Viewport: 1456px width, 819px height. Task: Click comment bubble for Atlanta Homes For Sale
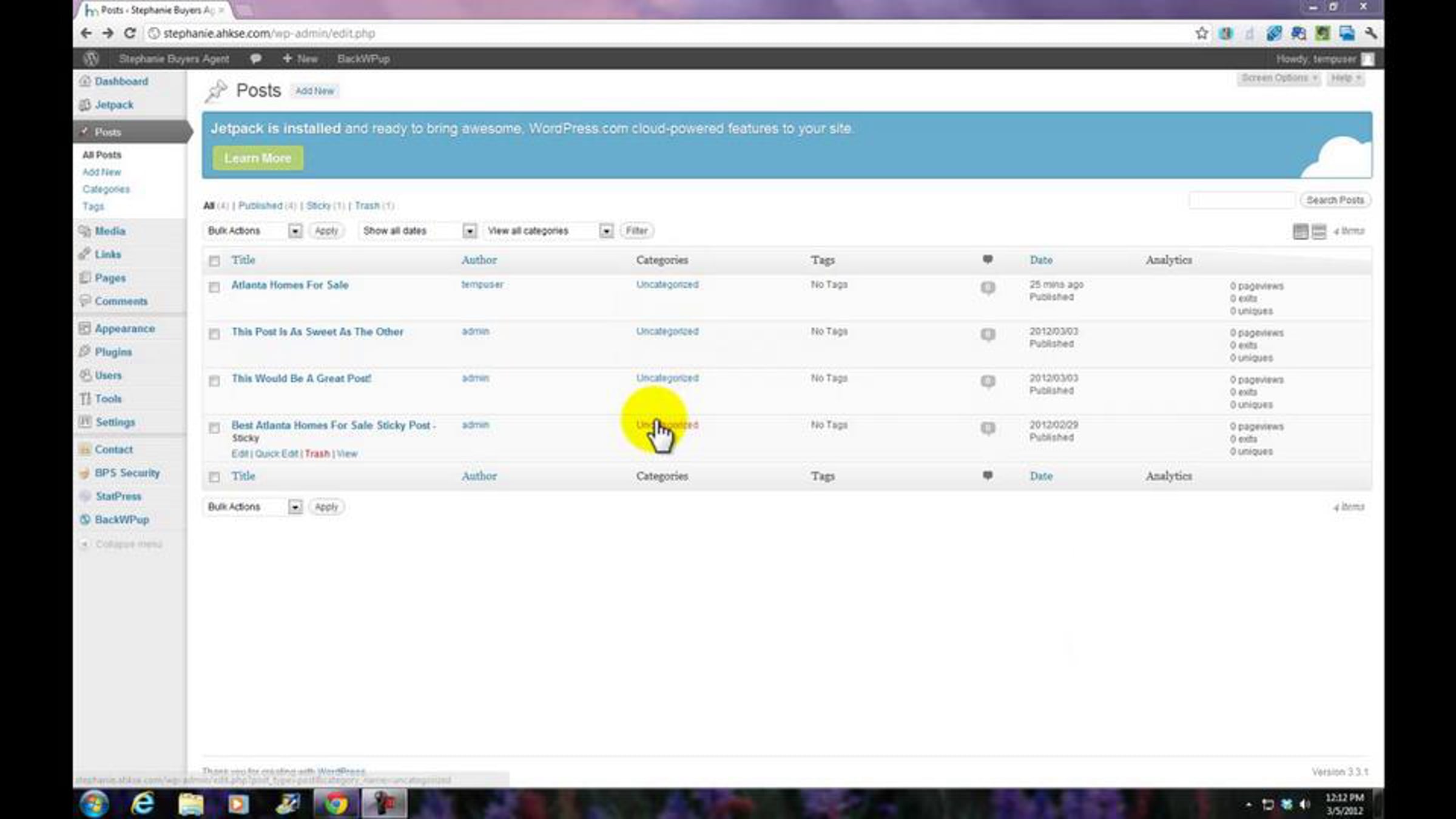(x=988, y=287)
